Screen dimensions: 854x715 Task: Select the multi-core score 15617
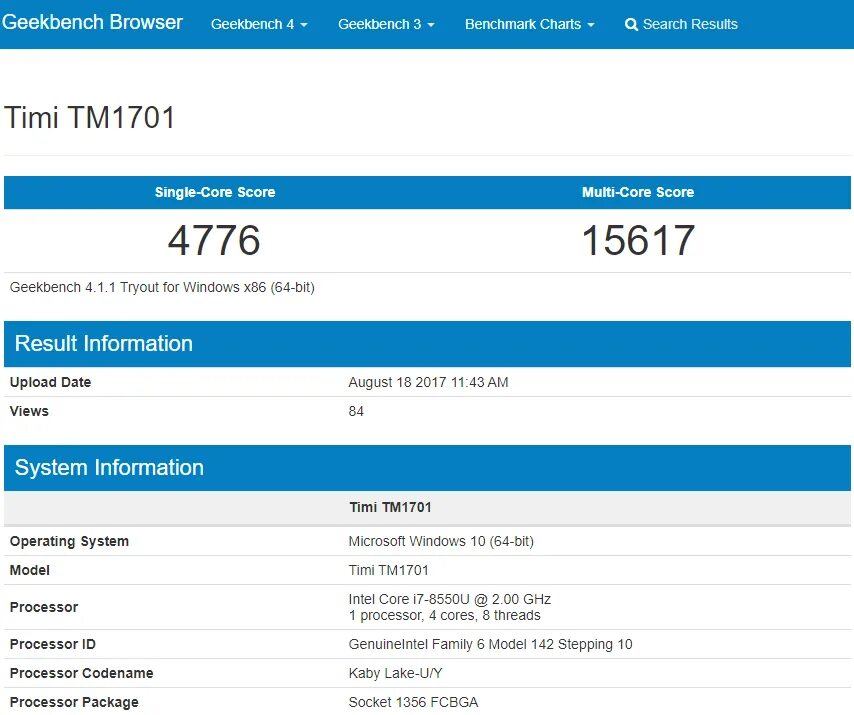tap(638, 240)
